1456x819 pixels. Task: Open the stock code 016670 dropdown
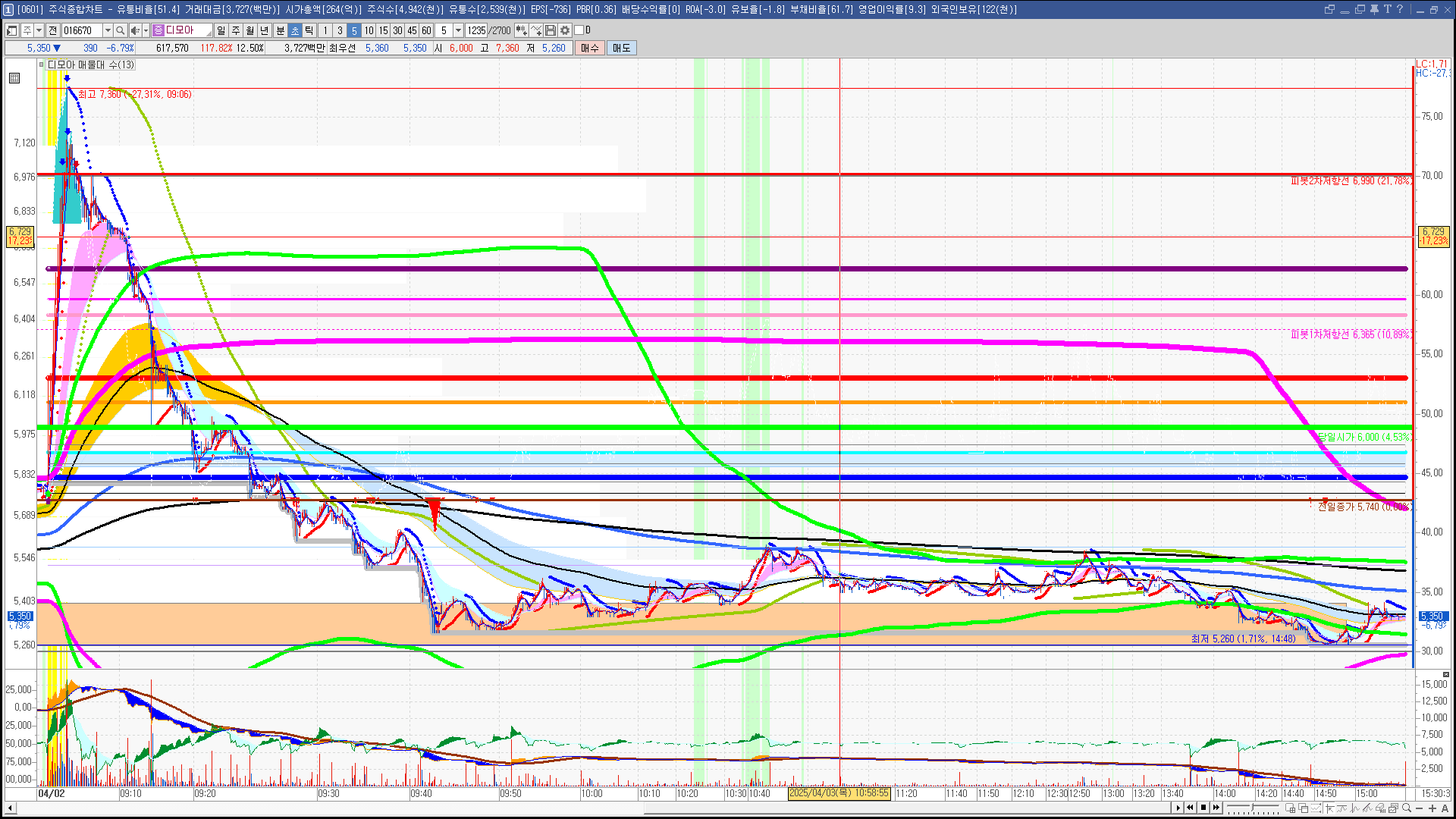(x=108, y=30)
